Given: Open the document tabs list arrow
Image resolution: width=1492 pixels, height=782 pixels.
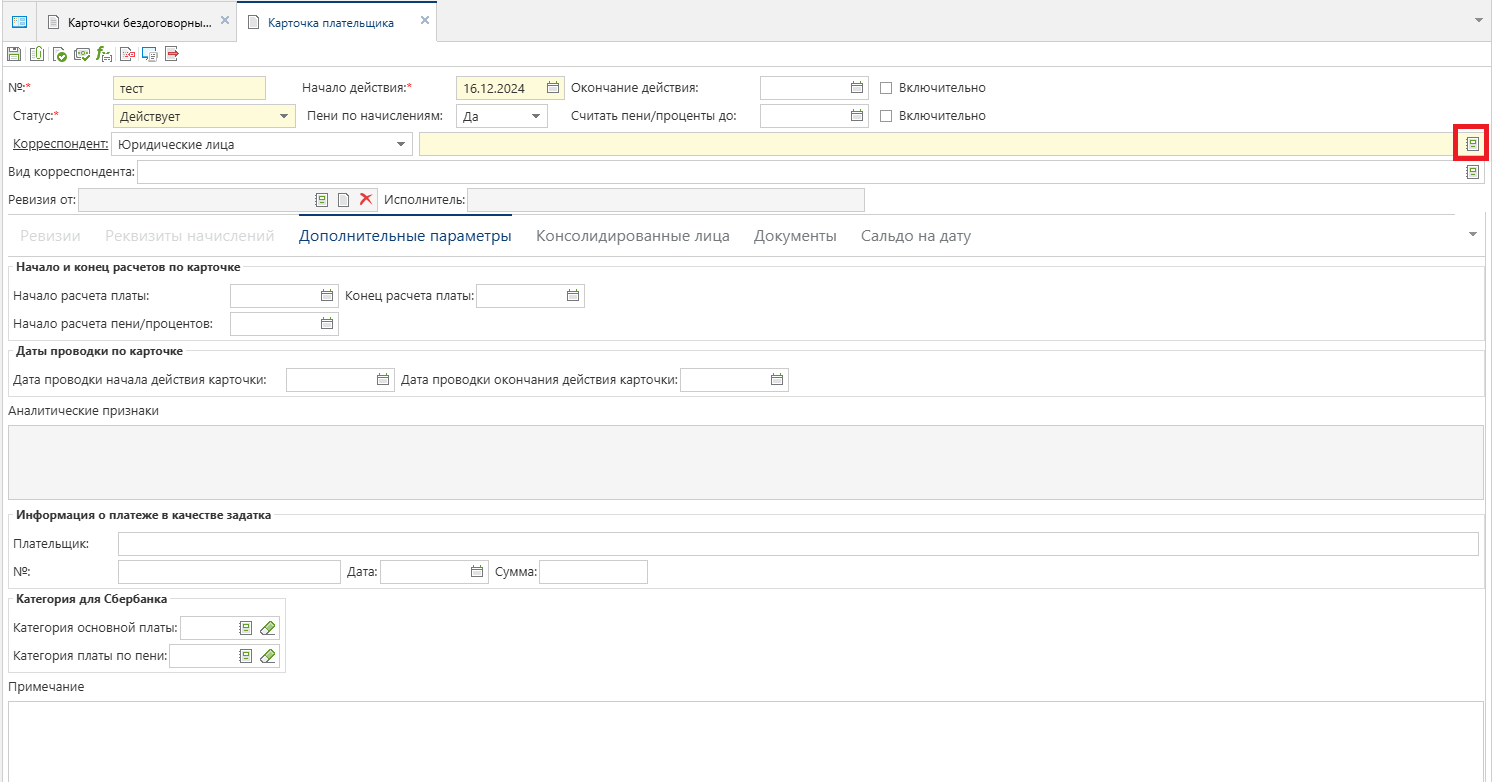Looking at the screenshot, I should click(1479, 21).
